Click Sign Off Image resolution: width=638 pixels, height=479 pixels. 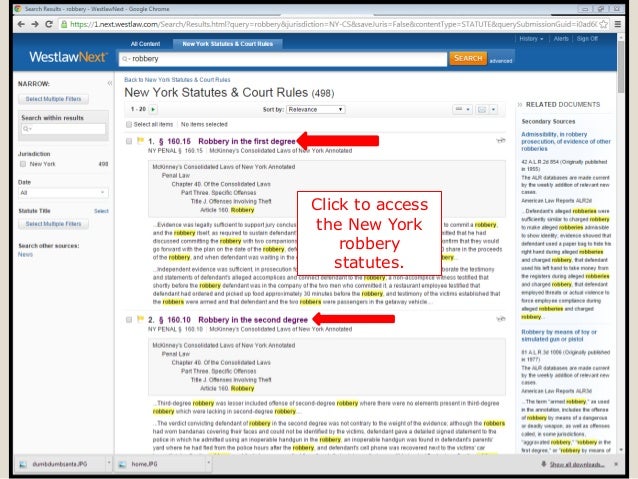[x=587, y=39]
